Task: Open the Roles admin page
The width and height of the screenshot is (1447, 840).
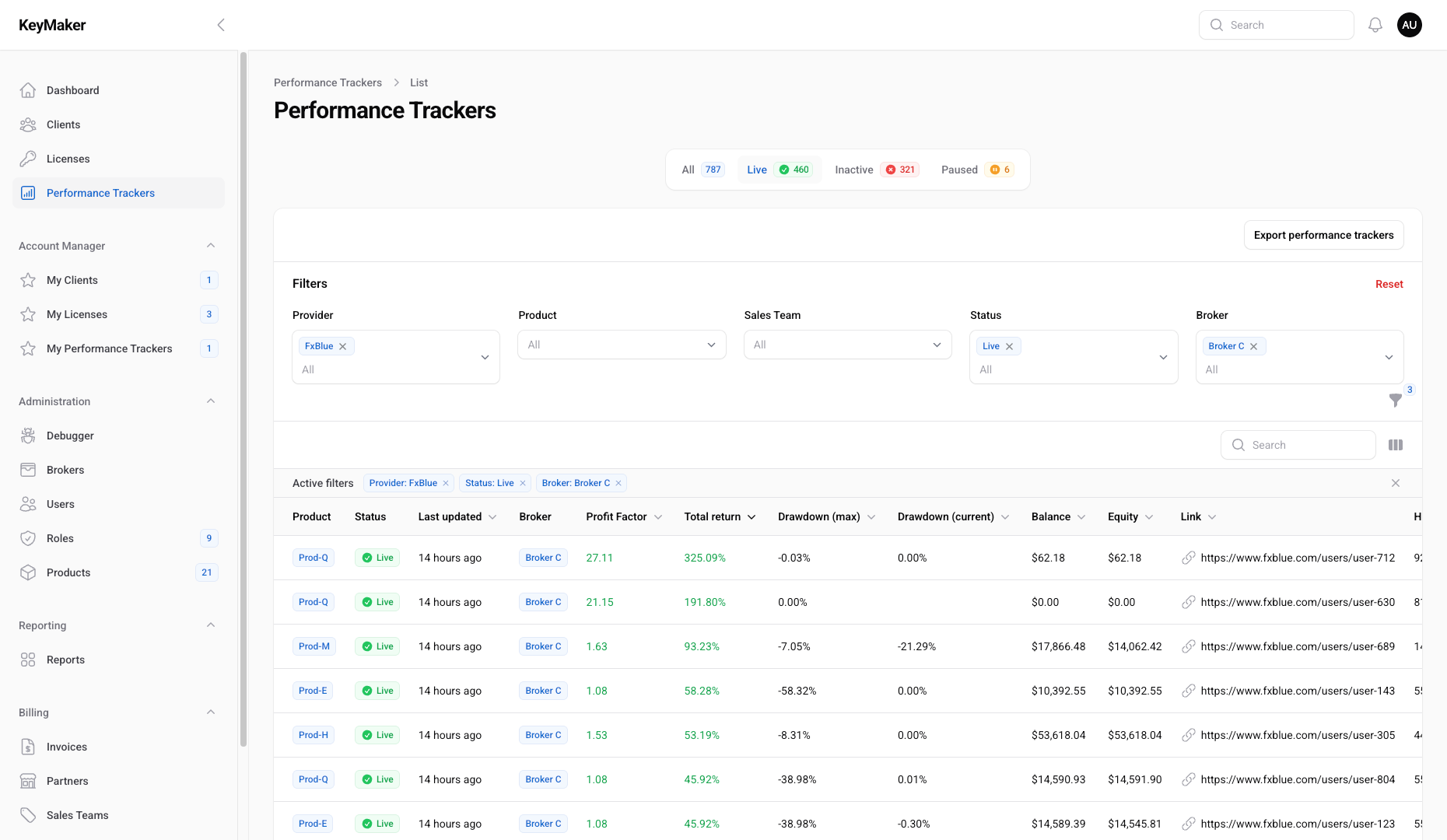Action: 118,538
